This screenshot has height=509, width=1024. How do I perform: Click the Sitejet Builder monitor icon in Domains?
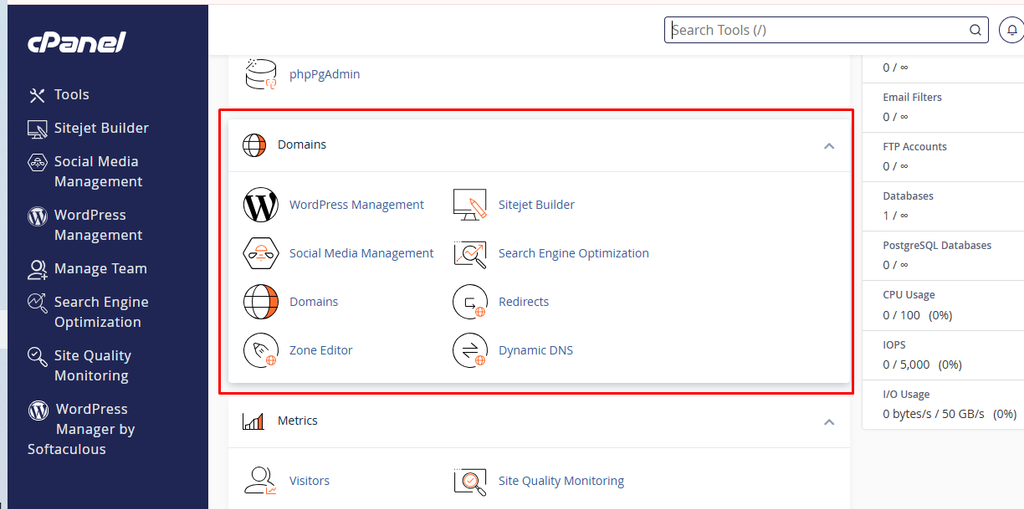click(470, 205)
